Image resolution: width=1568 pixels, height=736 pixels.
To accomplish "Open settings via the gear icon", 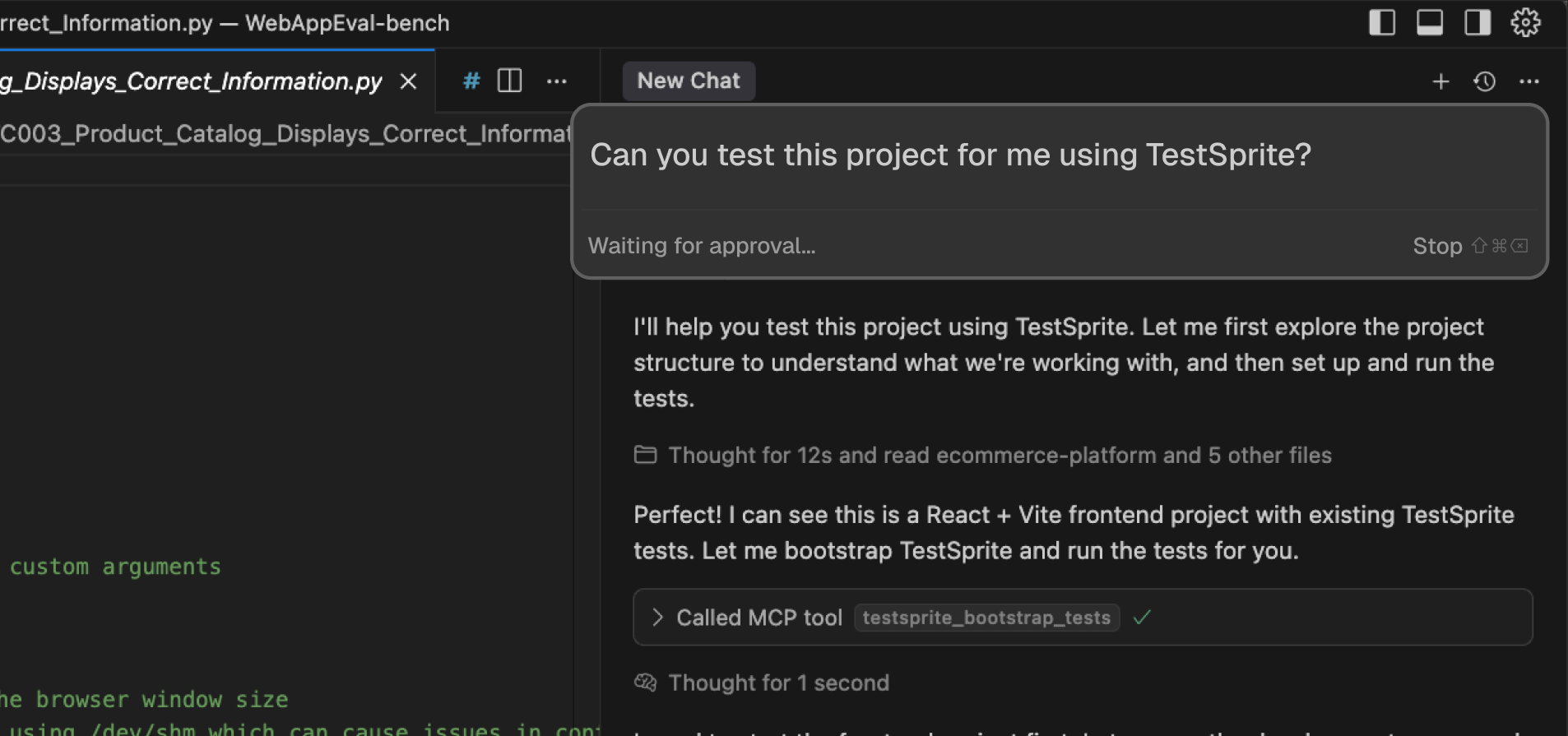I will click(1526, 22).
